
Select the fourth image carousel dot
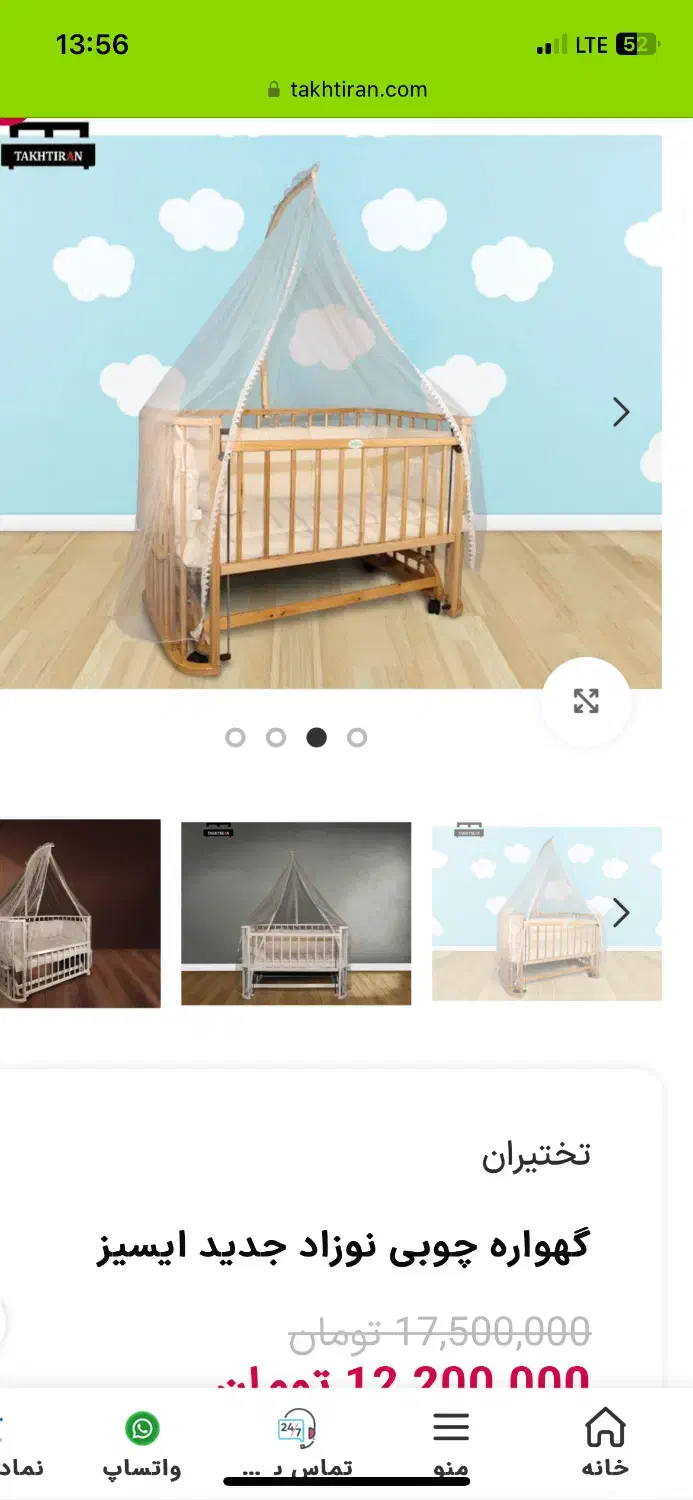(x=357, y=738)
